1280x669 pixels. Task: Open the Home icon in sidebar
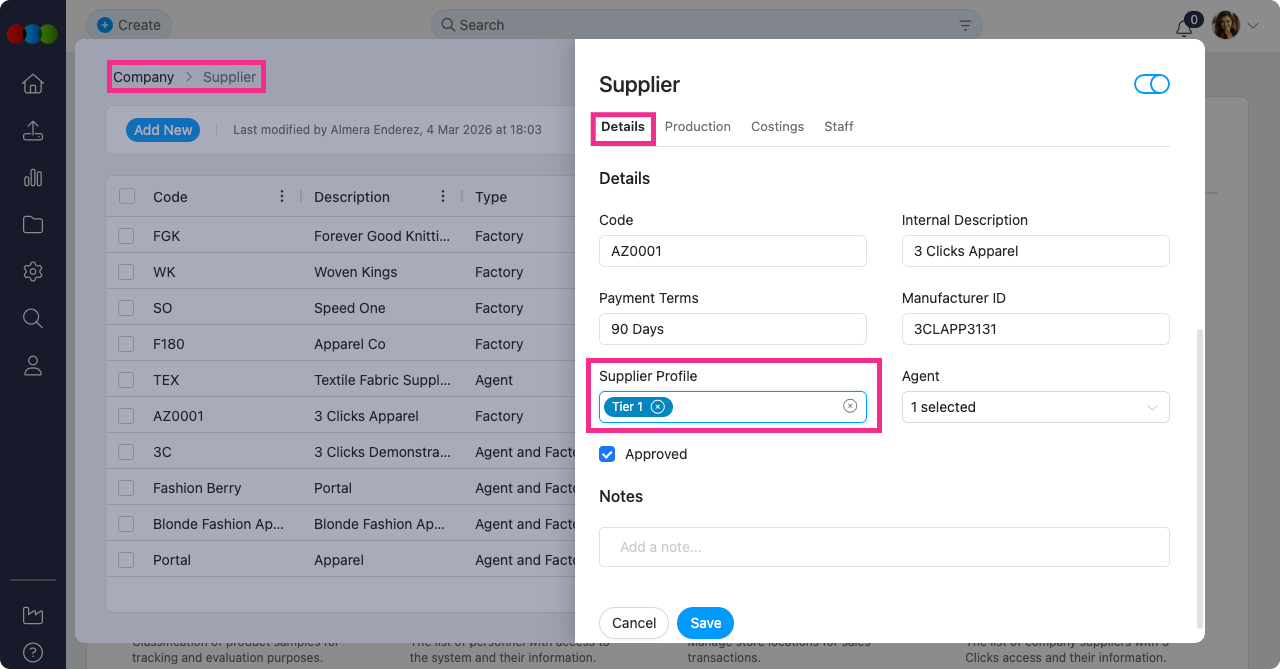(x=33, y=84)
